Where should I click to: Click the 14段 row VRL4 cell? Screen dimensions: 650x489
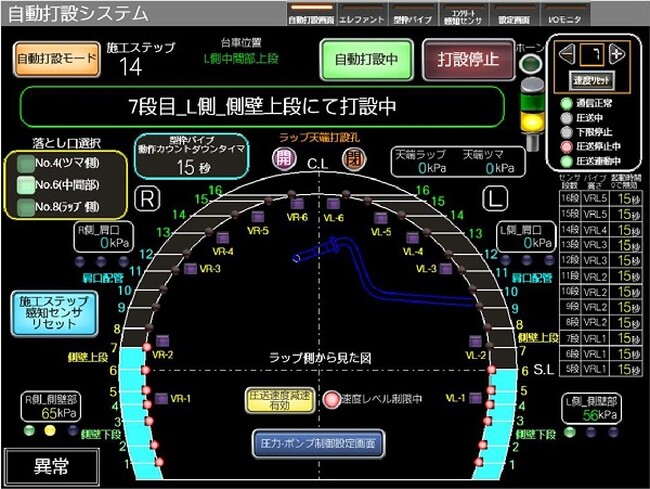pos(595,229)
